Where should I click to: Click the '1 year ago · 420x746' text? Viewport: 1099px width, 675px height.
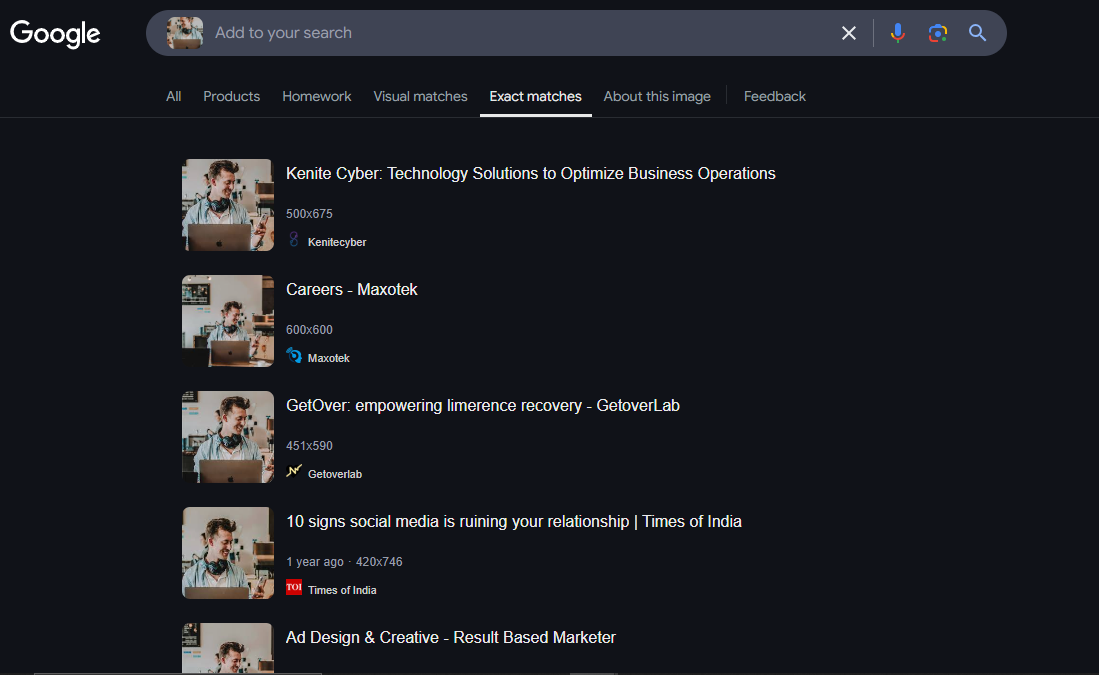pyautogui.click(x=344, y=561)
